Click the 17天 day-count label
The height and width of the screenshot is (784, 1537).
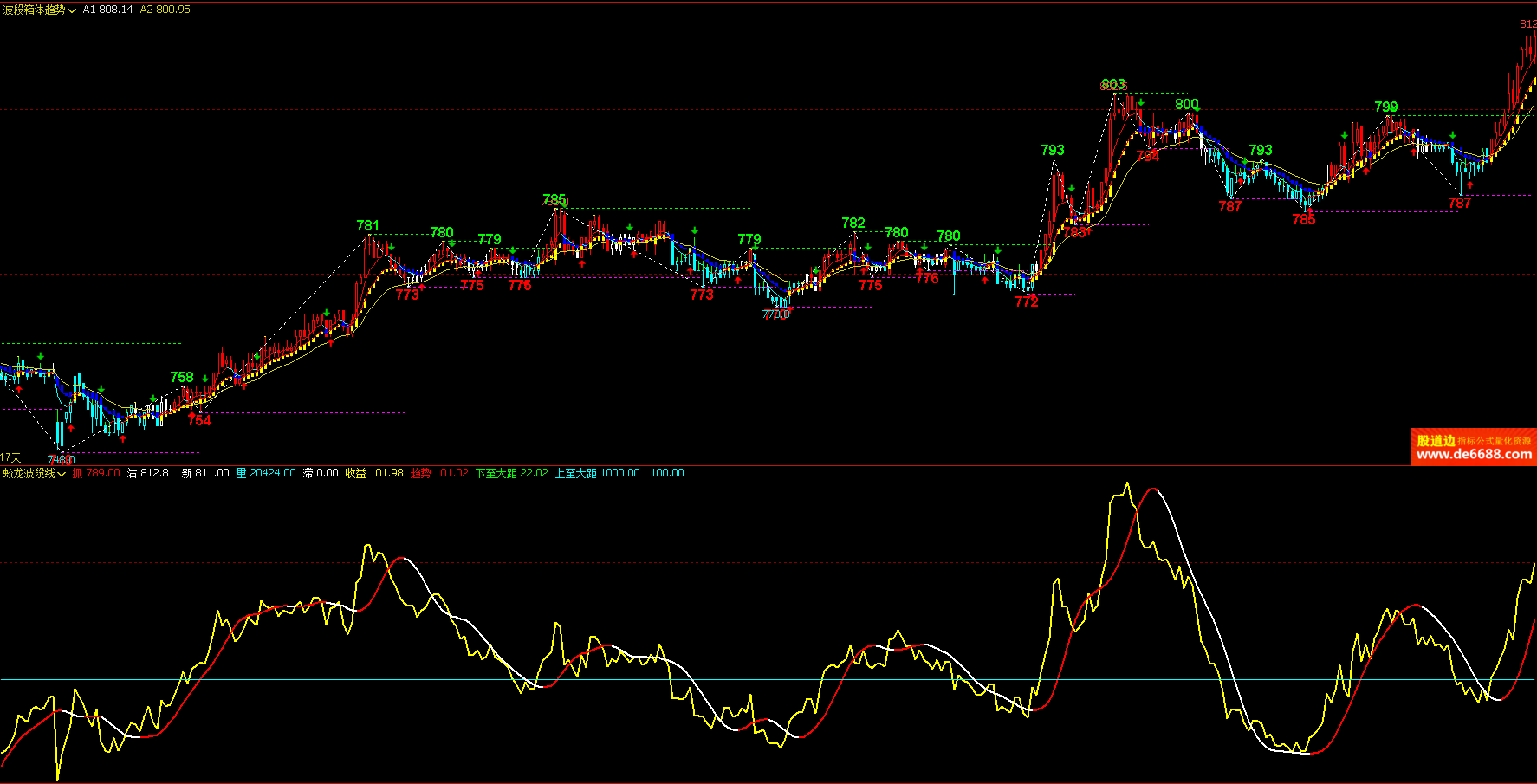click(10, 457)
